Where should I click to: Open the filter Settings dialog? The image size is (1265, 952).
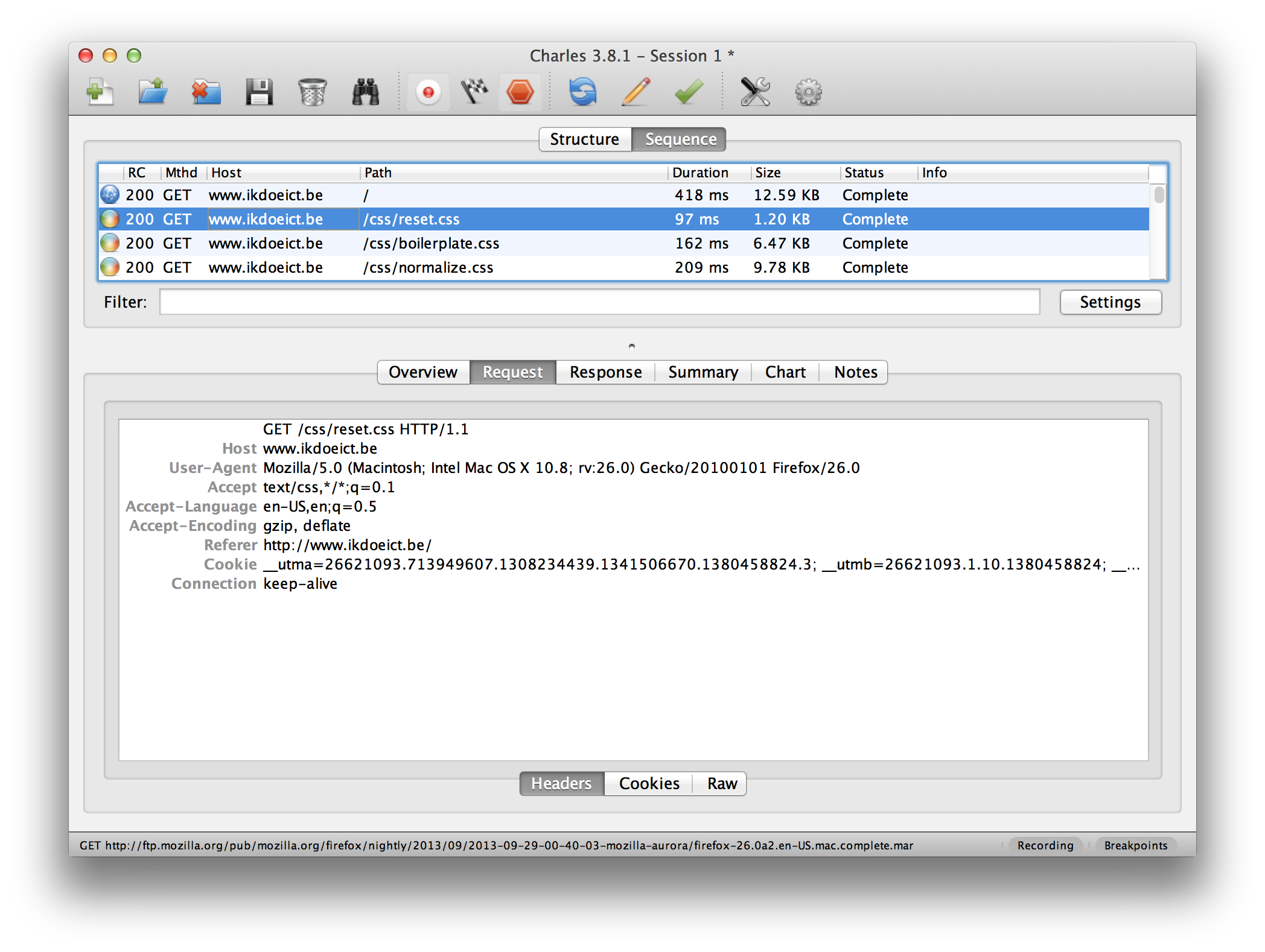(x=1110, y=302)
